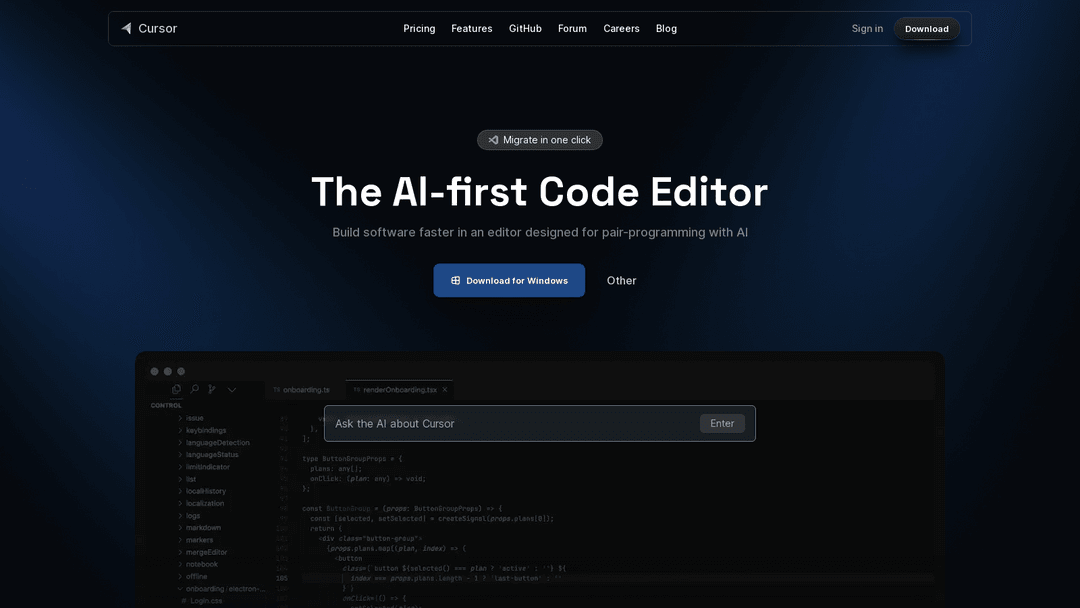Click the Cursor logo arrow icon
Image resolution: width=1080 pixels, height=608 pixels.
127,28
